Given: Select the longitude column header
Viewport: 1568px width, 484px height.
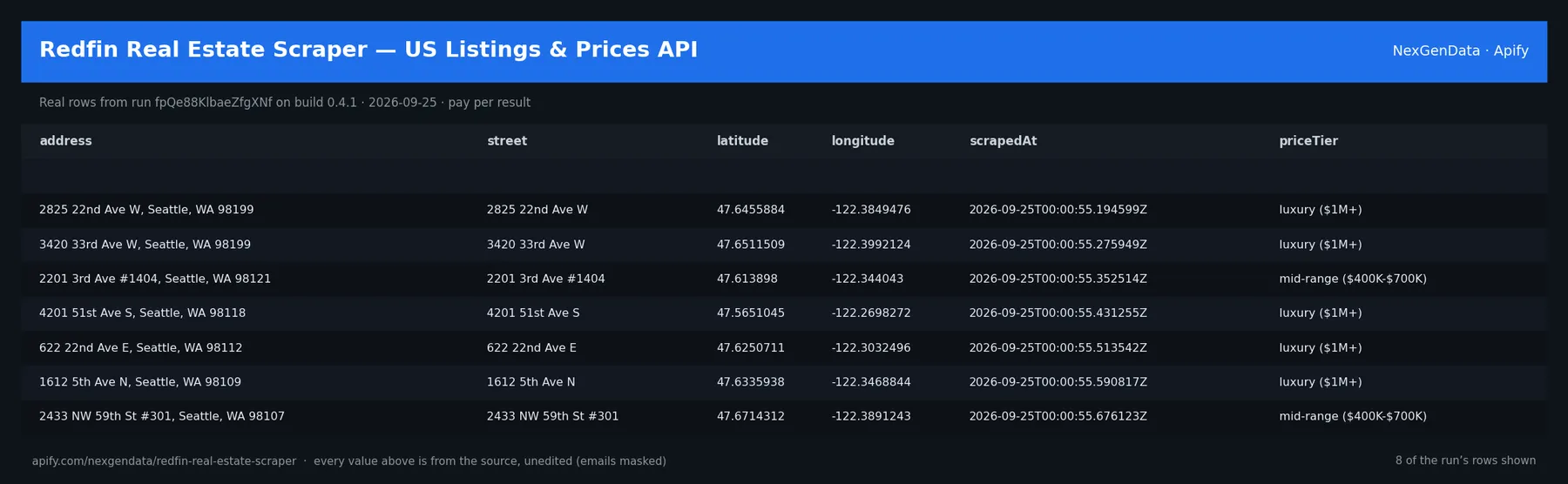Looking at the screenshot, I should point(862,141).
